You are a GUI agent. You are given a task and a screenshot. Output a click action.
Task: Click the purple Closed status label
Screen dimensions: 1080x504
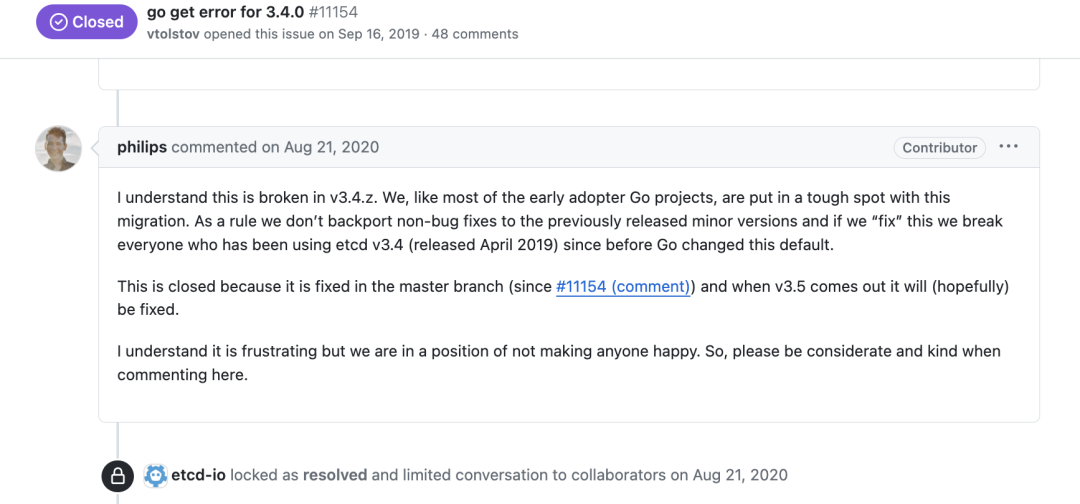click(x=85, y=22)
